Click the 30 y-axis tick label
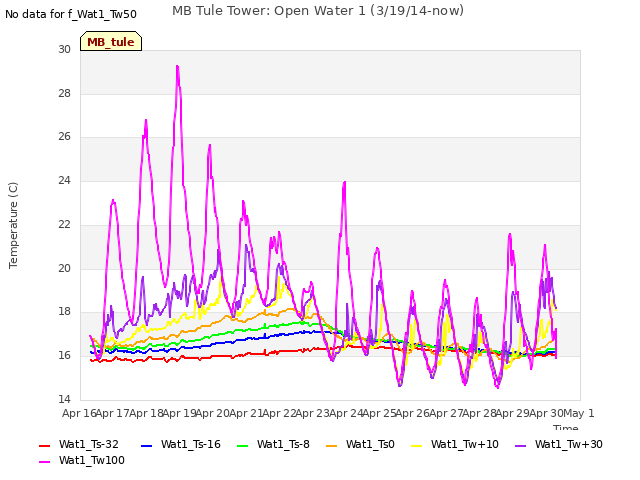The height and width of the screenshot is (480, 640). click(64, 49)
